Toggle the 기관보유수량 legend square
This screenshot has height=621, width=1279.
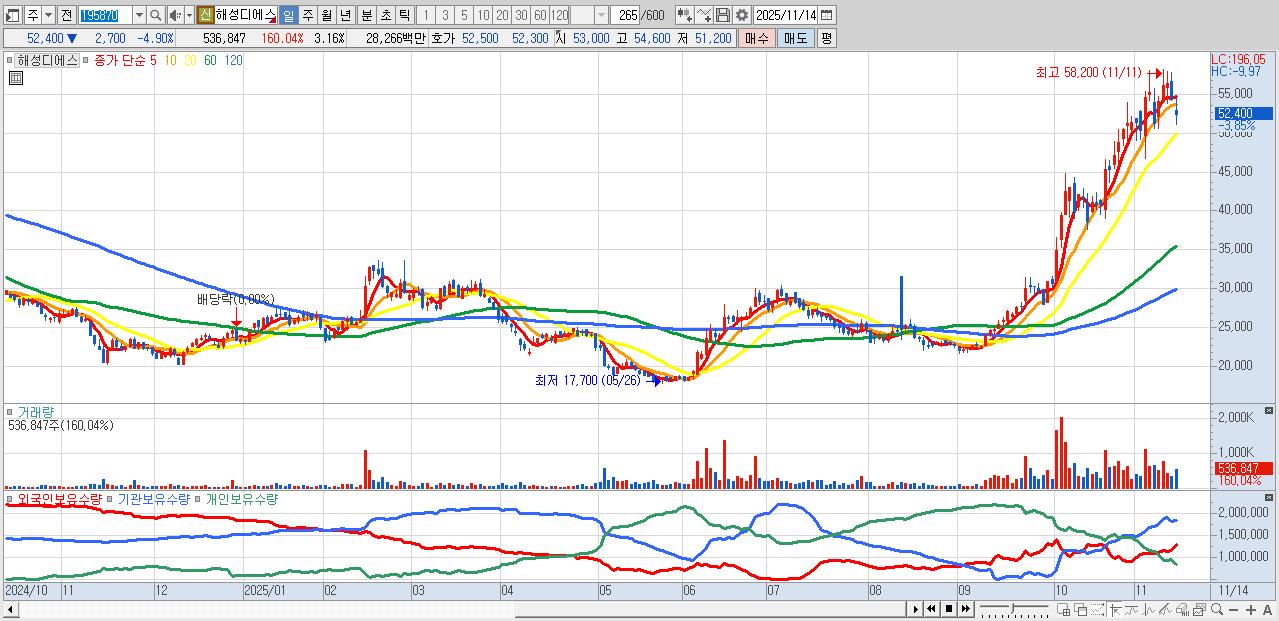pos(109,498)
